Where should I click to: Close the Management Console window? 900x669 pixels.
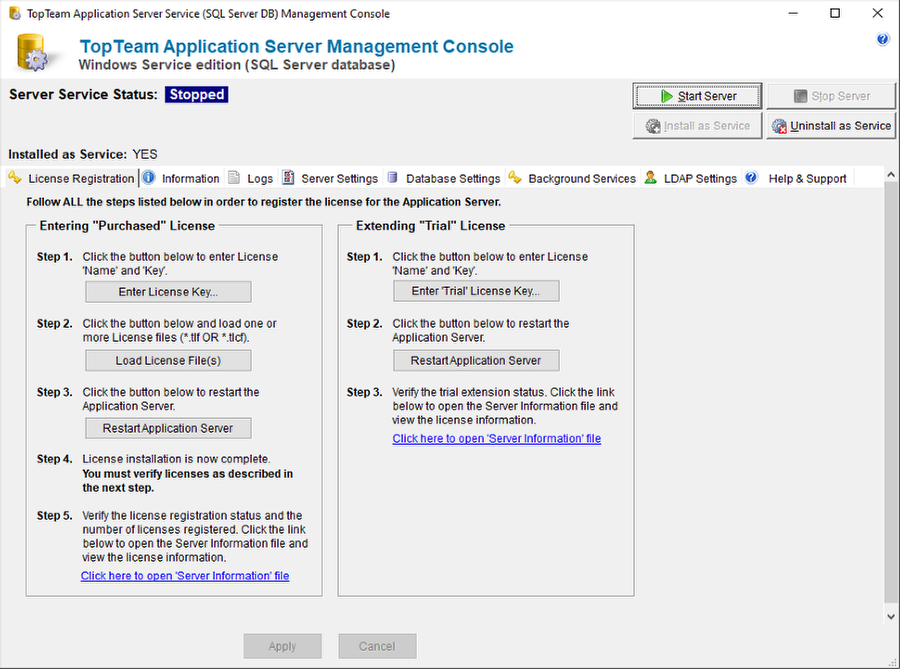878,13
